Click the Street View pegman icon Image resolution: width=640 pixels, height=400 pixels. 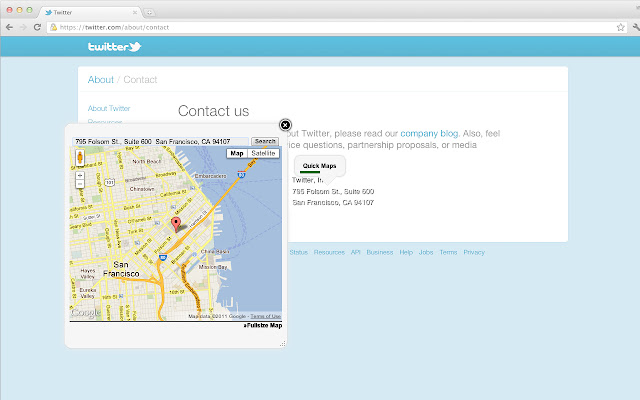coord(79,157)
